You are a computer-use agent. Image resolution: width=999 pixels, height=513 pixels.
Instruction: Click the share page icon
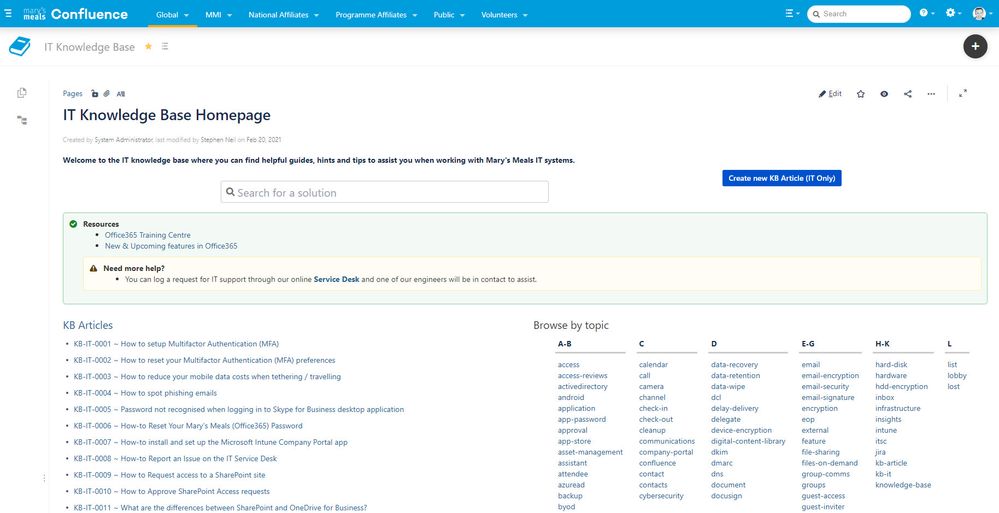pyautogui.click(x=908, y=94)
